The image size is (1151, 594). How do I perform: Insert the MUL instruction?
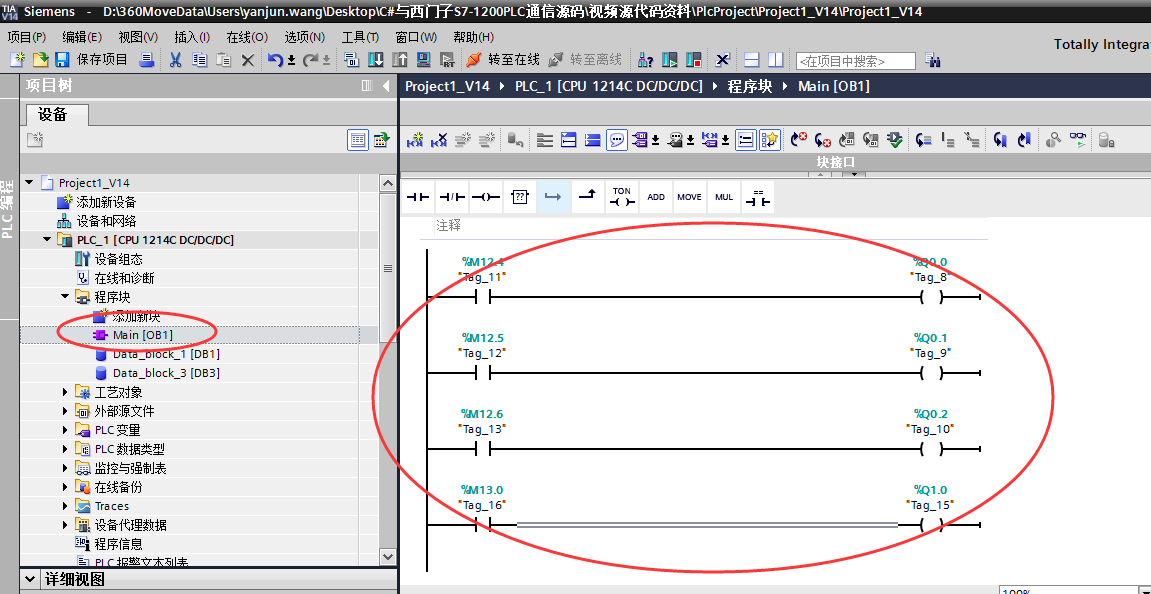pos(723,197)
